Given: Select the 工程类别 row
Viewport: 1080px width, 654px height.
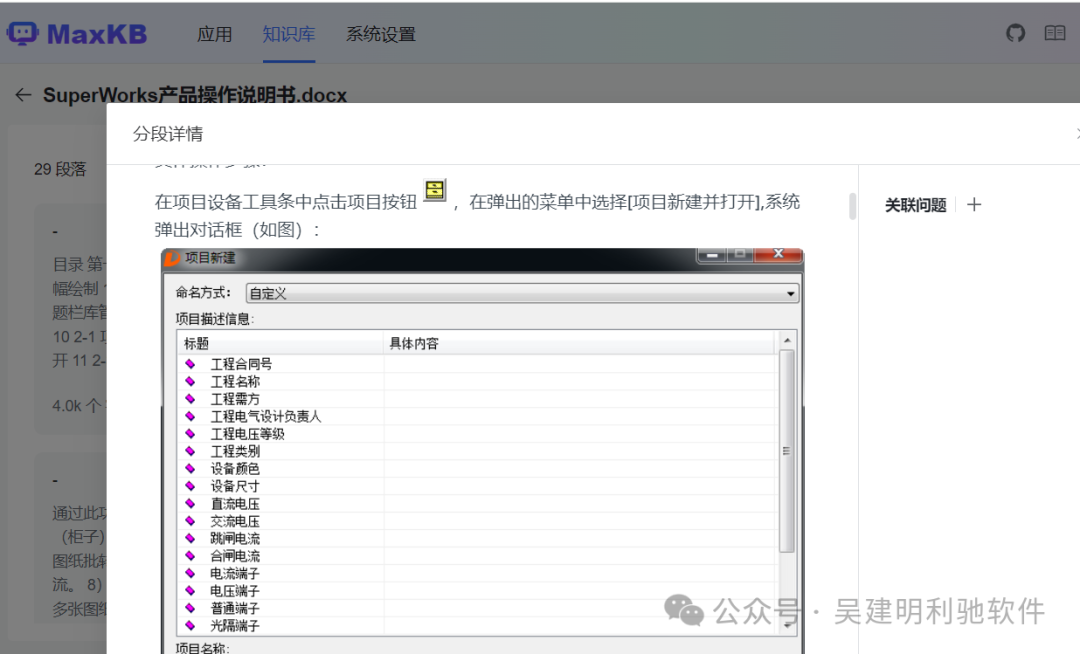Looking at the screenshot, I should (477, 451).
